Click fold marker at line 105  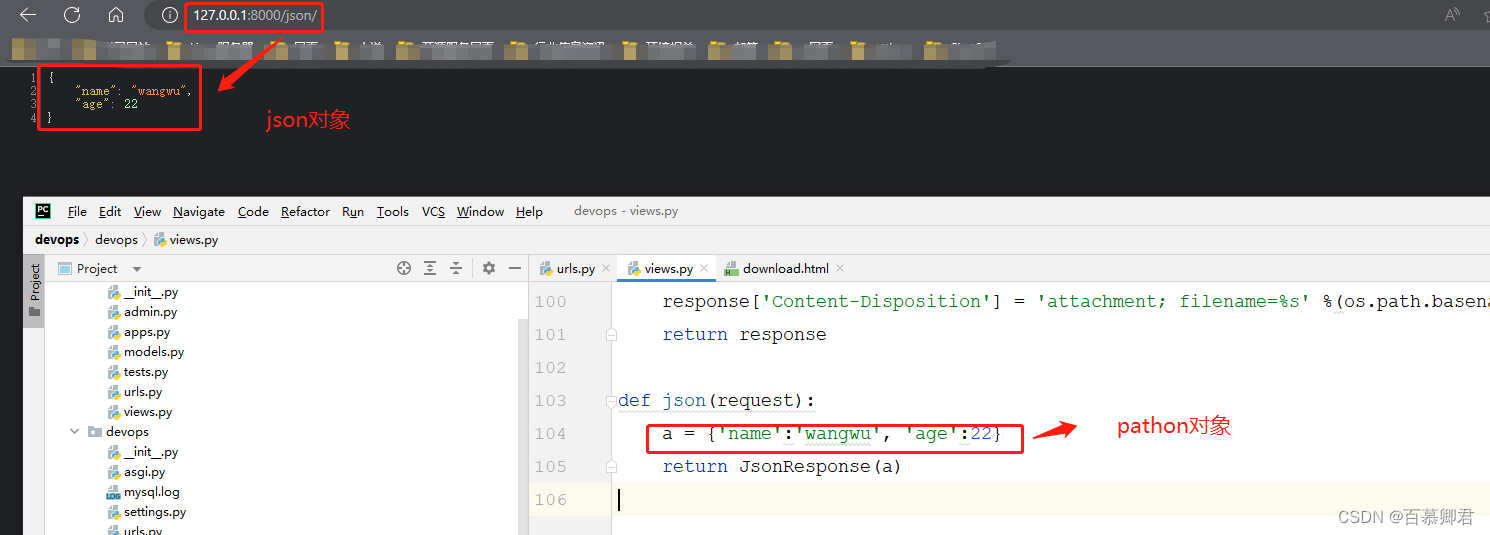[x=610, y=467]
